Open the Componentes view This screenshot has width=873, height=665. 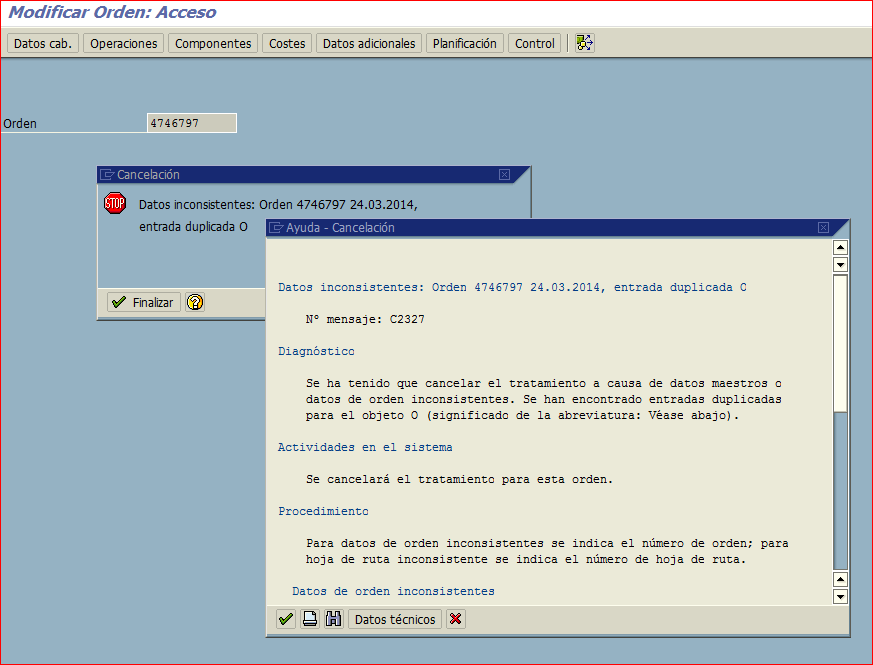pyautogui.click(x=212, y=43)
